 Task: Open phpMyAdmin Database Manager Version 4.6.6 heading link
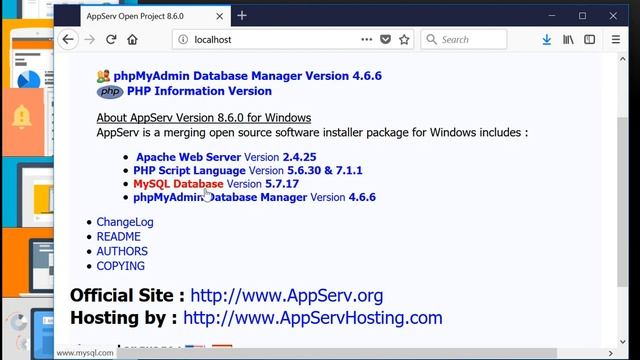pos(247,76)
